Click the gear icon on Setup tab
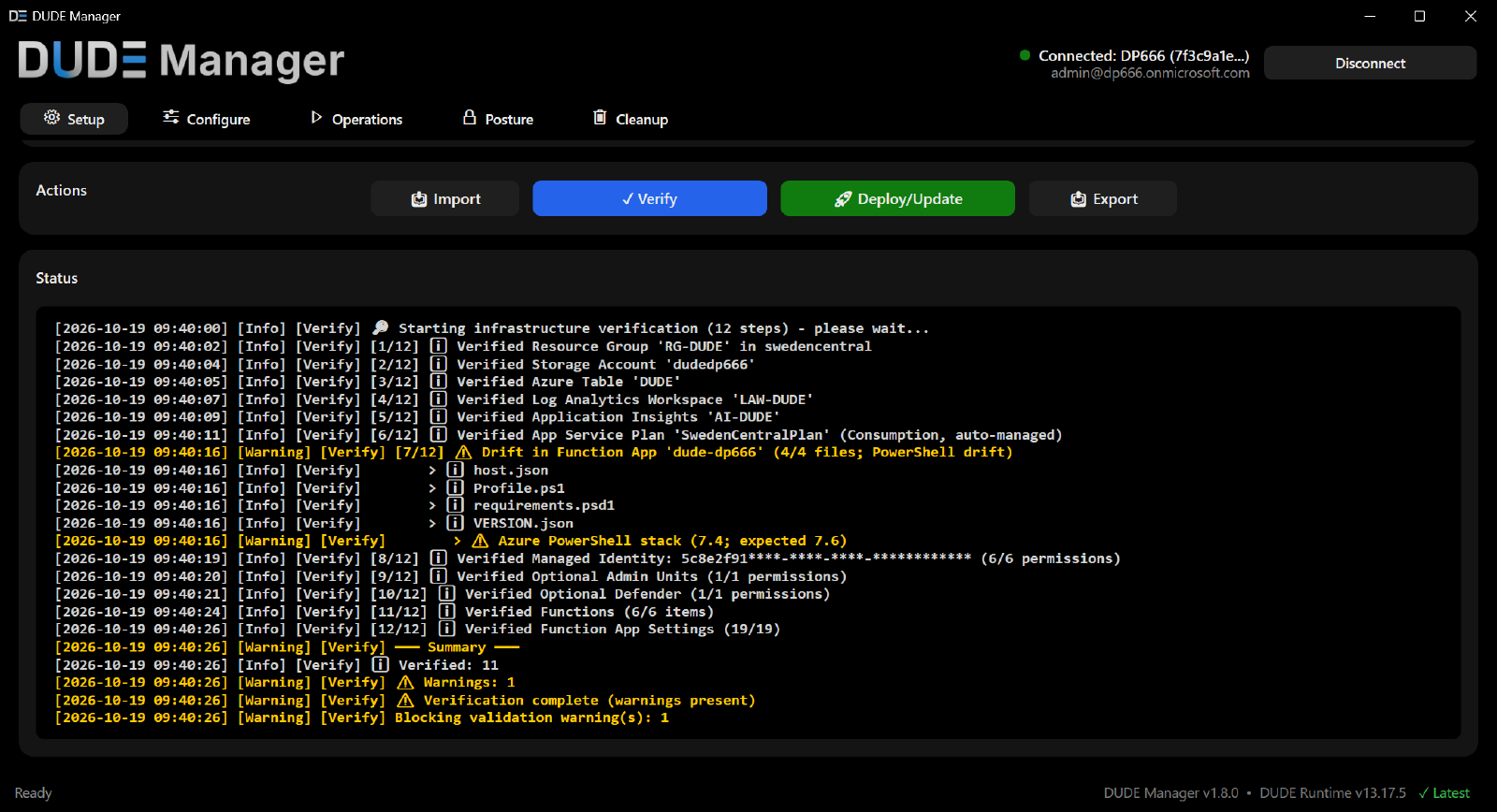The width and height of the screenshot is (1497, 812). point(52,118)
